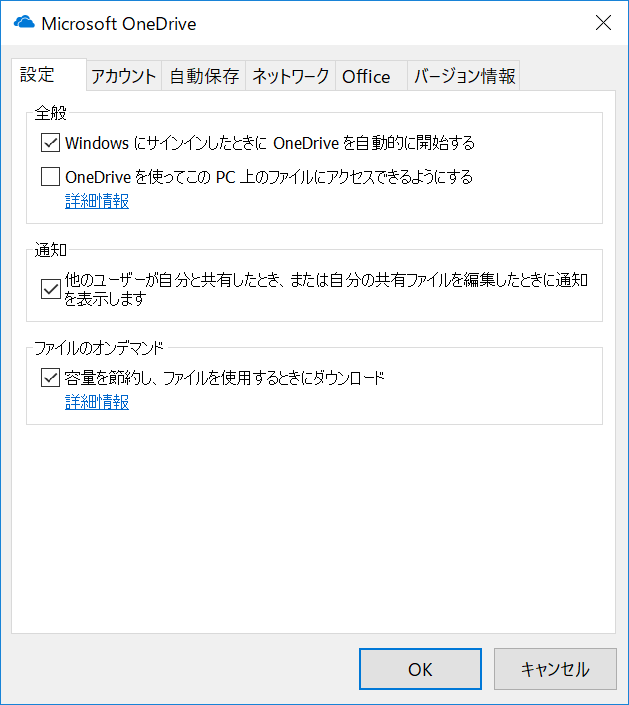The width and height of the screenshot is (629, 705).
Task: Close the Microsoft OneDrive dialog
Action: click(603, 22)
